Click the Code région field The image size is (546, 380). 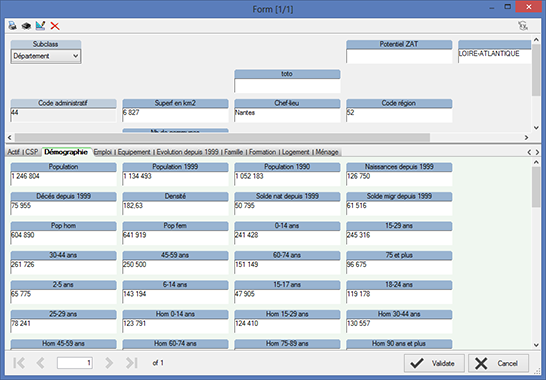(399, 115)
